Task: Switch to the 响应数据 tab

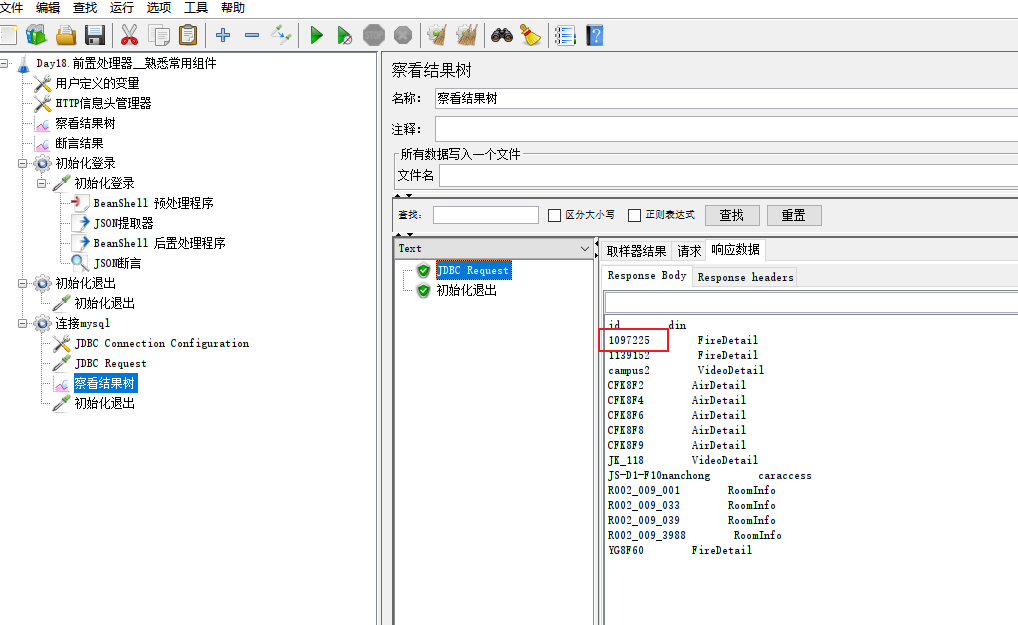Action: [x=735, y=250]
